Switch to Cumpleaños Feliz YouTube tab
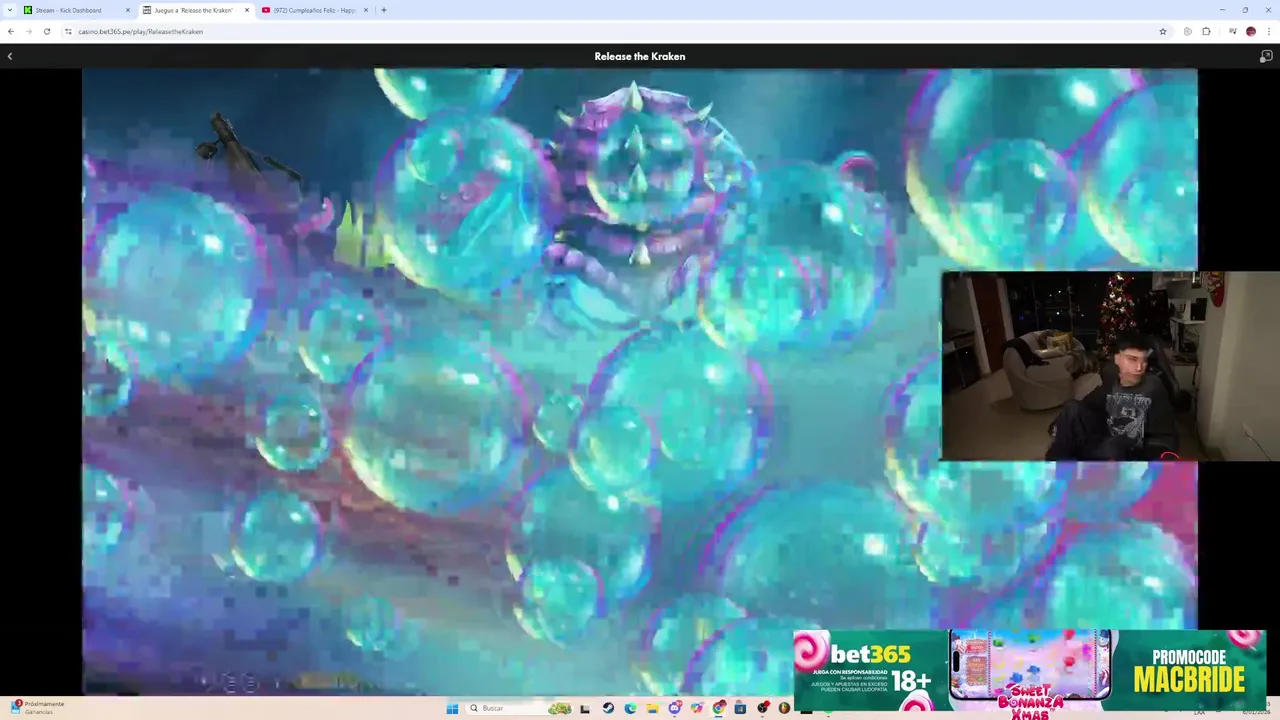The height and width of the screenshot is (720, 1280). pos(313,10)
